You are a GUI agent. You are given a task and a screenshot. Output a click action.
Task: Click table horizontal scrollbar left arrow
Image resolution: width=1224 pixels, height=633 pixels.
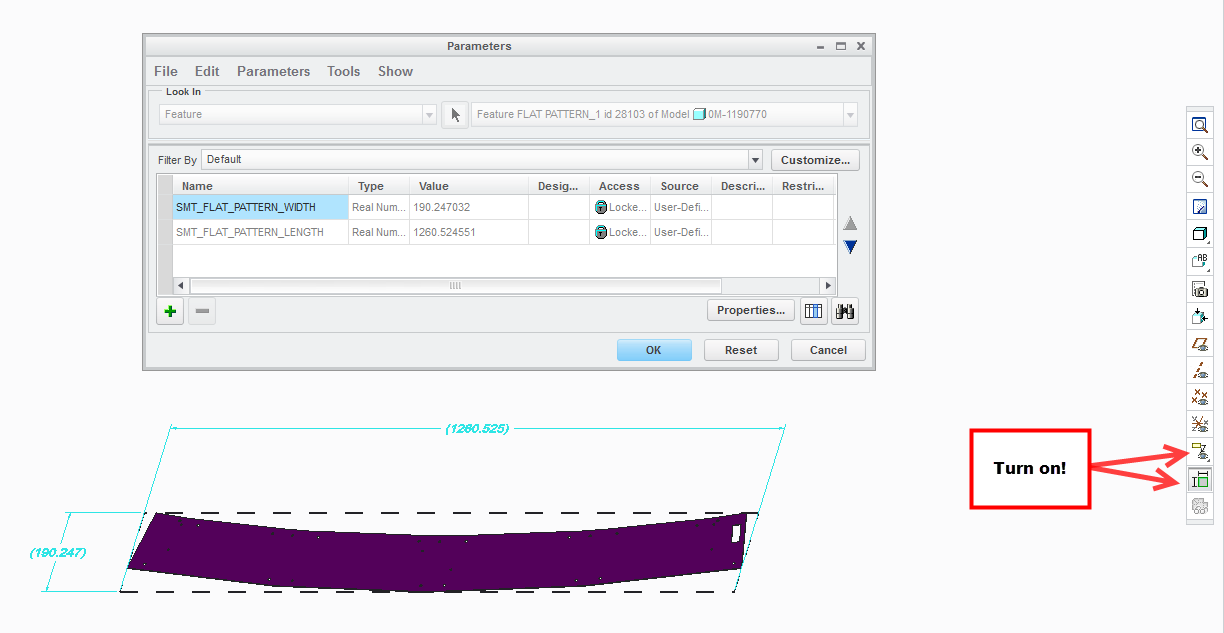point(181,286)
